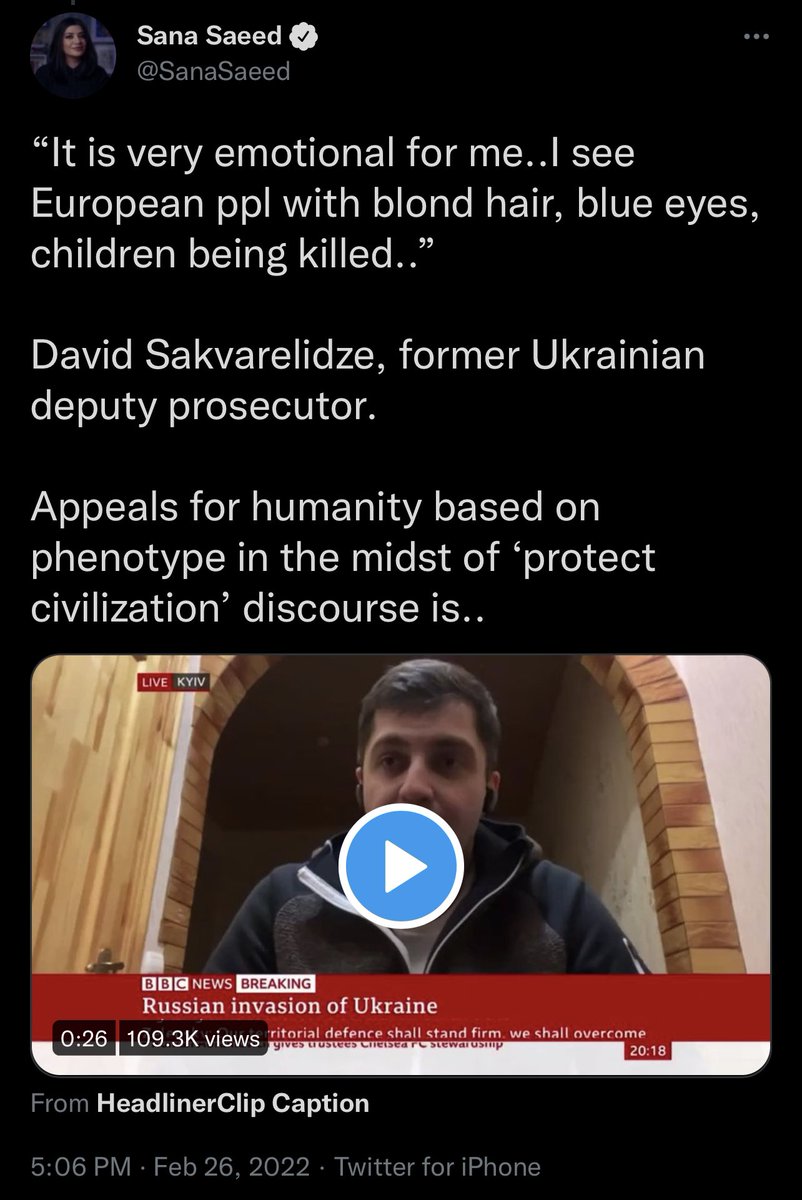
Task: Click the 109.3K views counter
Action: [194, 1039]
